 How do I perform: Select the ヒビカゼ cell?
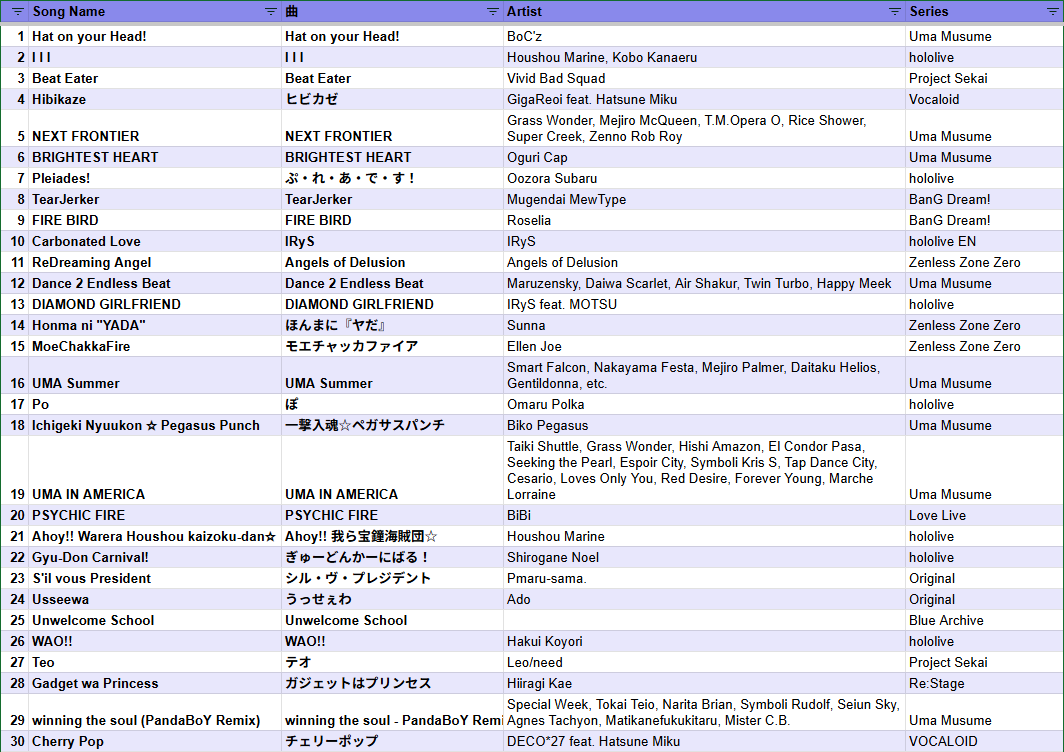tap(392, 100)
